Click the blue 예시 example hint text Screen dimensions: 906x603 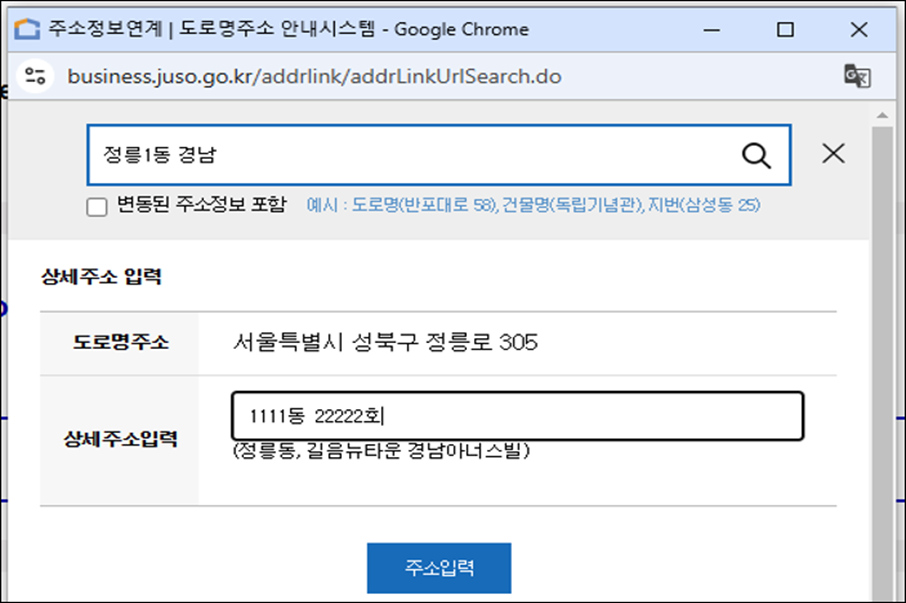click(533, 206)
